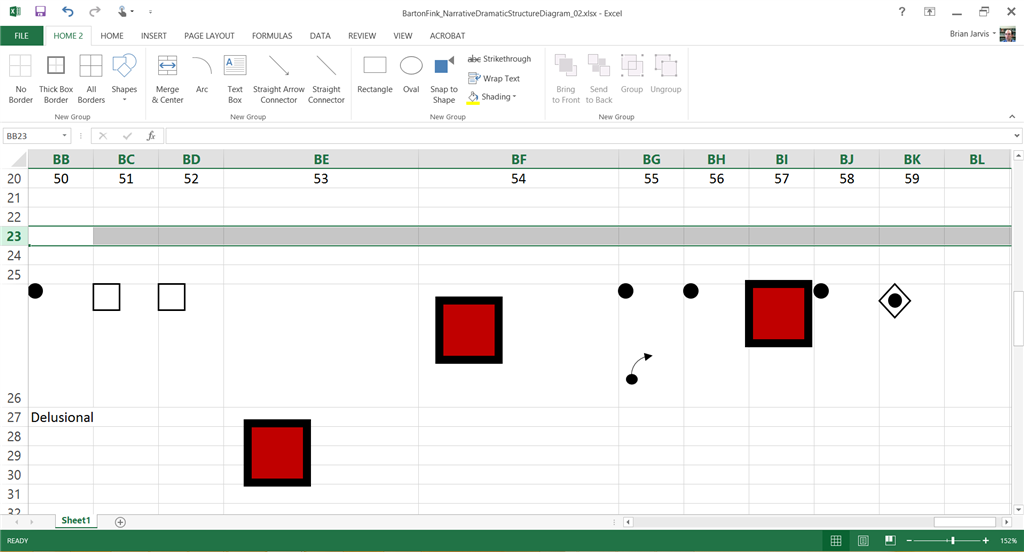
Task: Open the VIEW tab
Action: (x=402, y=36)
